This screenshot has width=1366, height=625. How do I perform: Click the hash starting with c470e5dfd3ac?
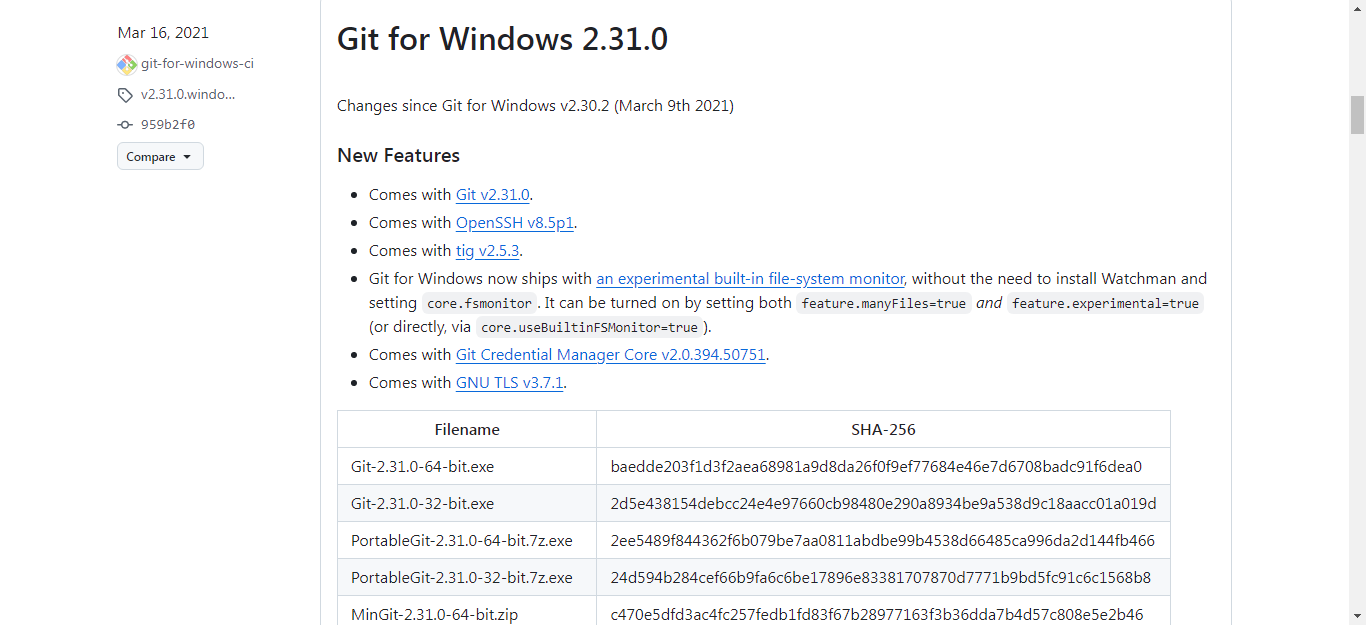click(x=876, y=615)
